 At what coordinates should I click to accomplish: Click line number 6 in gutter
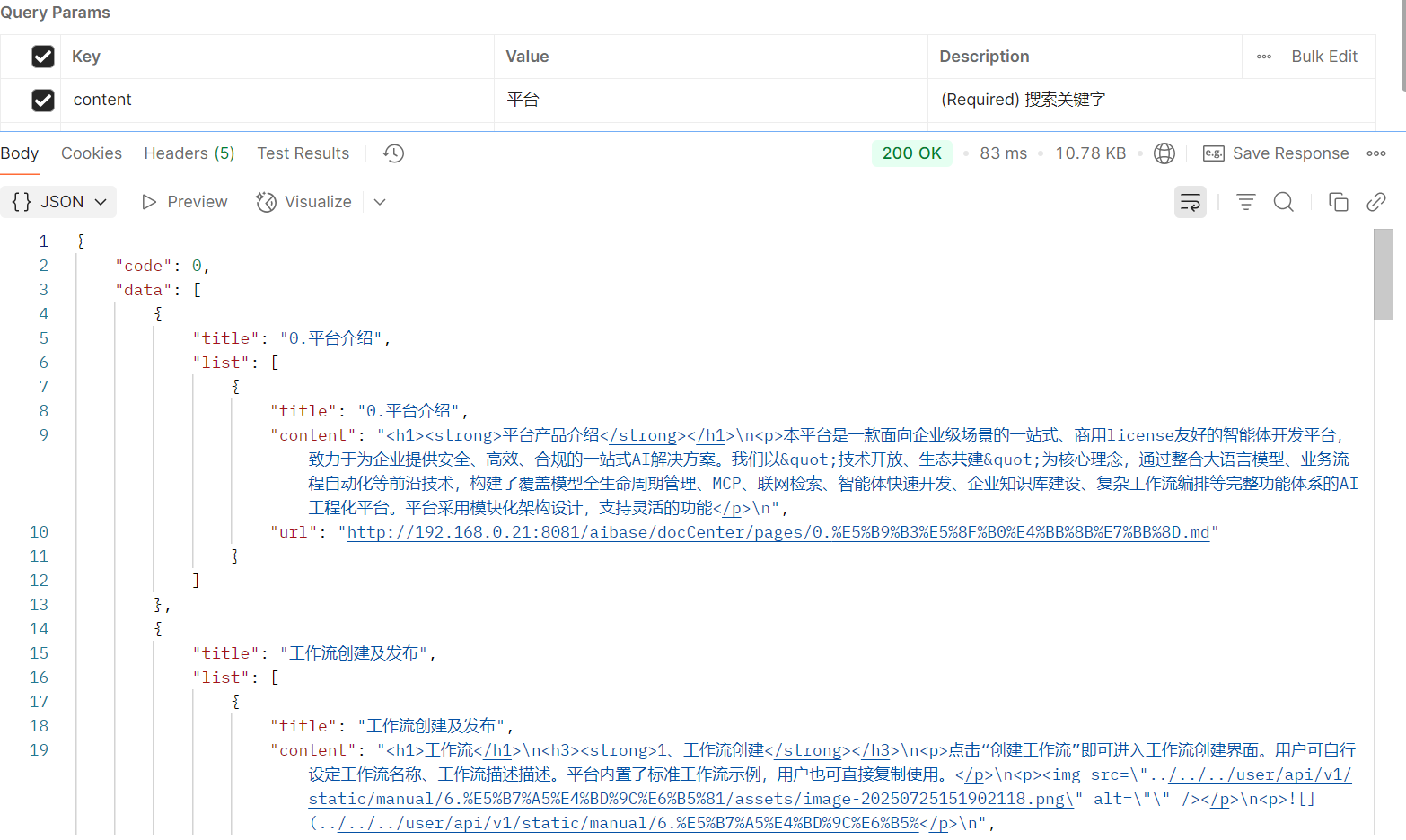click(x=43, y=363)
